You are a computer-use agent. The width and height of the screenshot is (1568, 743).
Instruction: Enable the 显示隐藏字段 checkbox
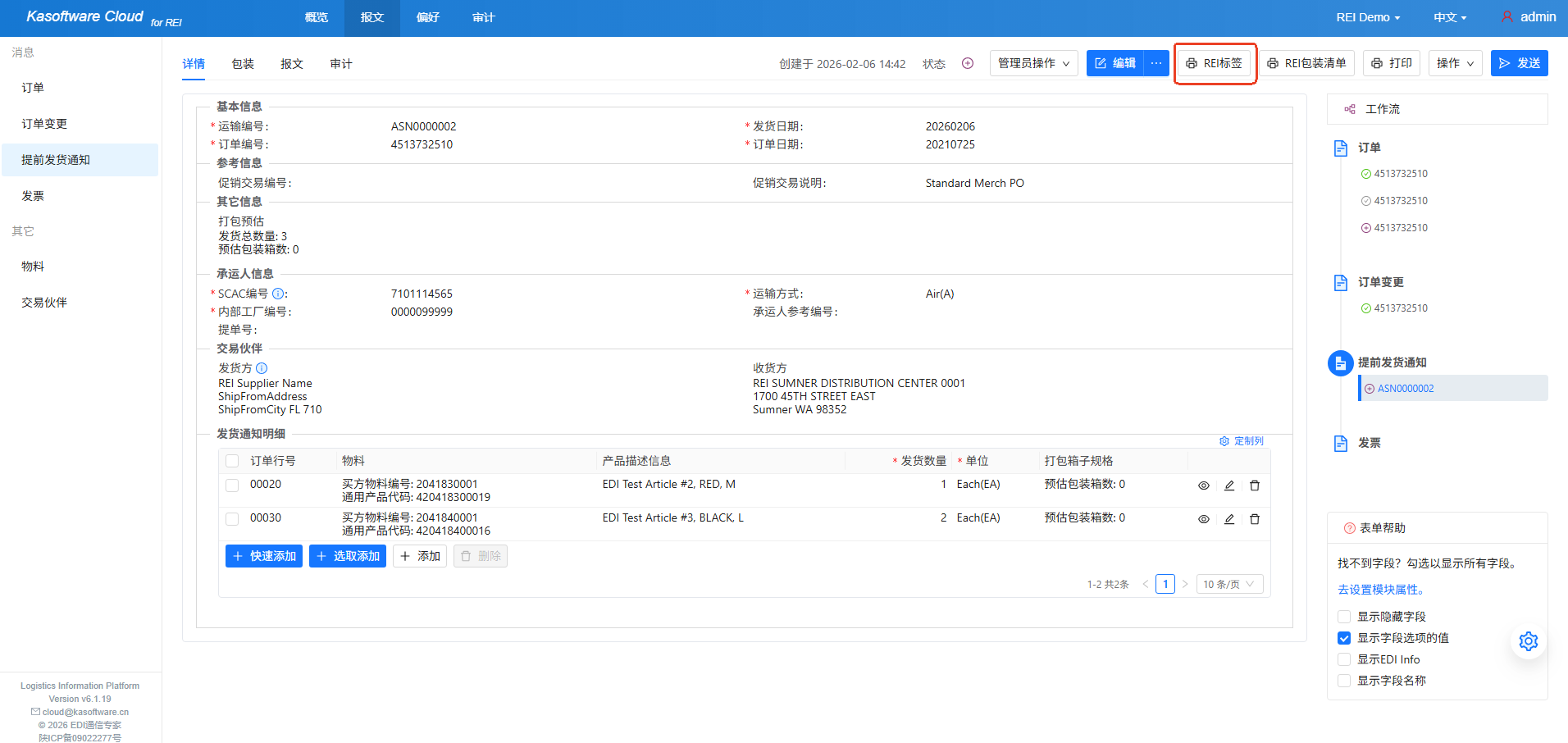click(1344, 617)
